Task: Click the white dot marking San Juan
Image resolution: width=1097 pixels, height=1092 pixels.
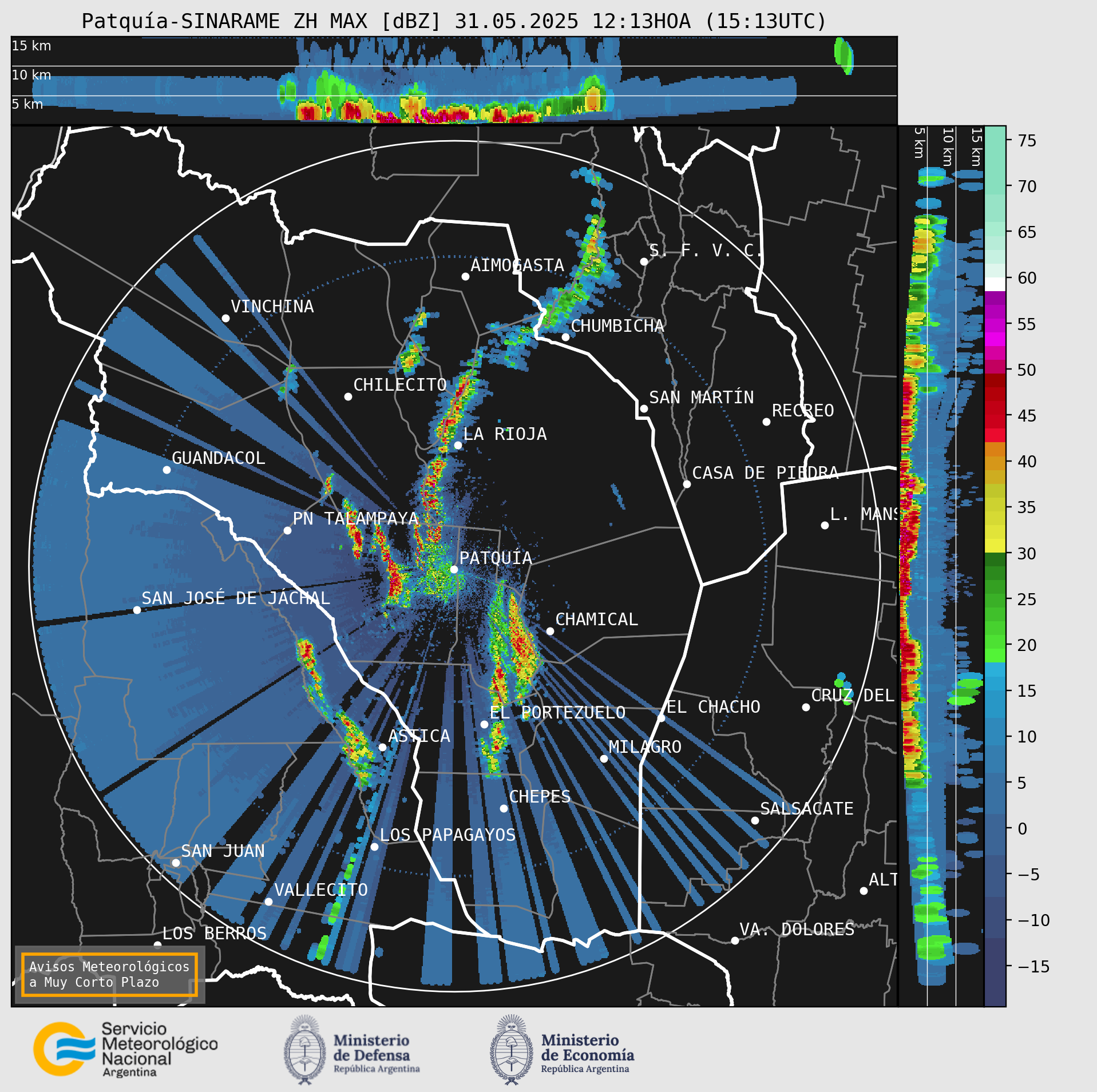Action: pos(176,863)
